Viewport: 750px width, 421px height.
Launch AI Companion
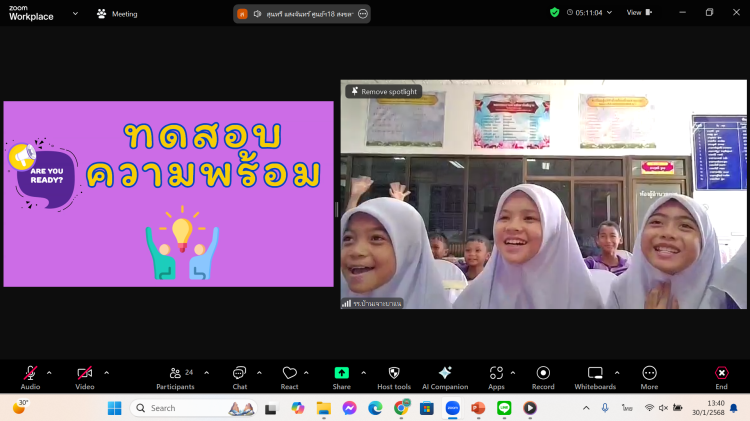[x=445, y=377]
